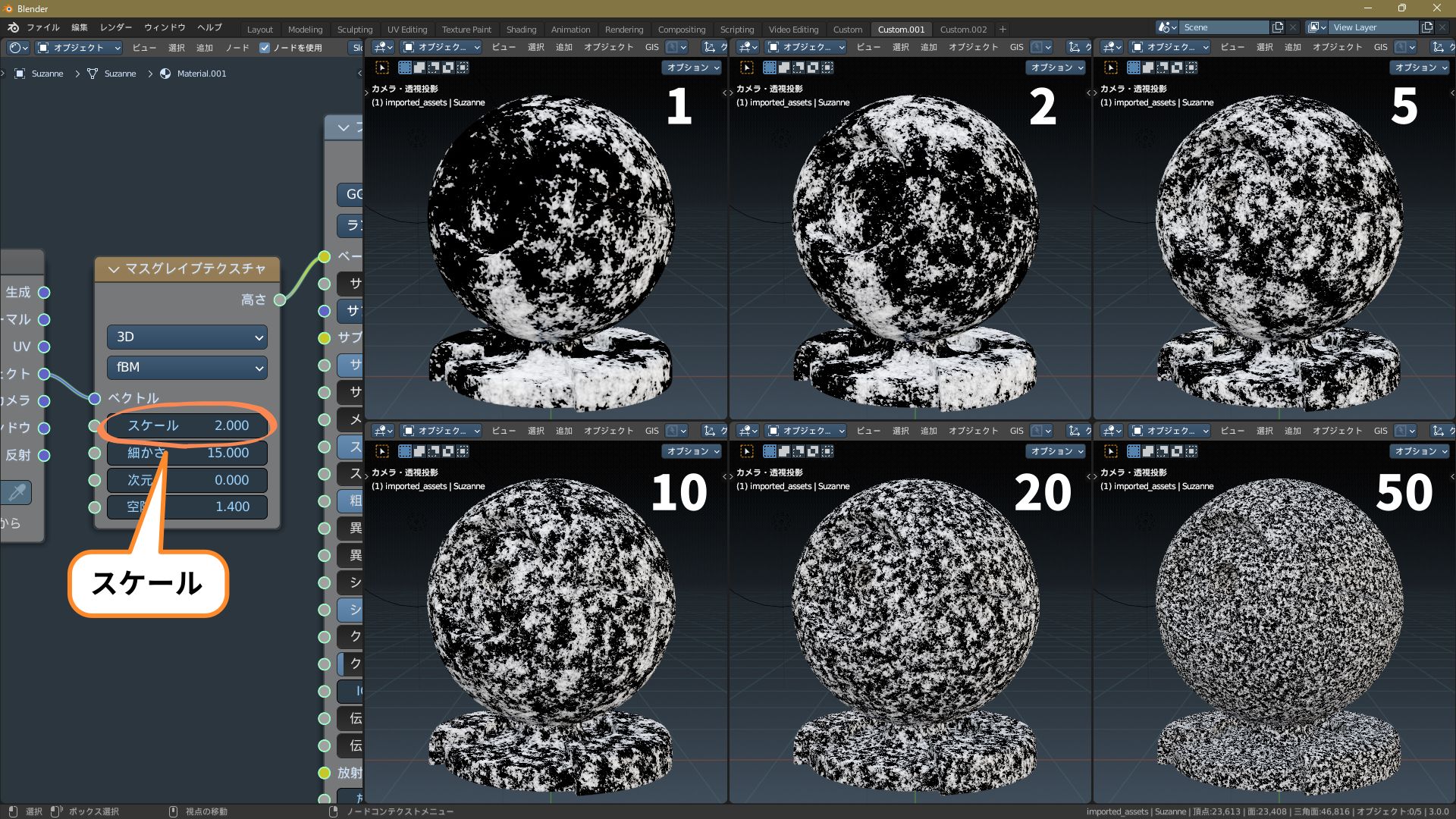Open object mode dropdown in viewport 1
The width and height of the screenshot is (1456, 819).
441,47
